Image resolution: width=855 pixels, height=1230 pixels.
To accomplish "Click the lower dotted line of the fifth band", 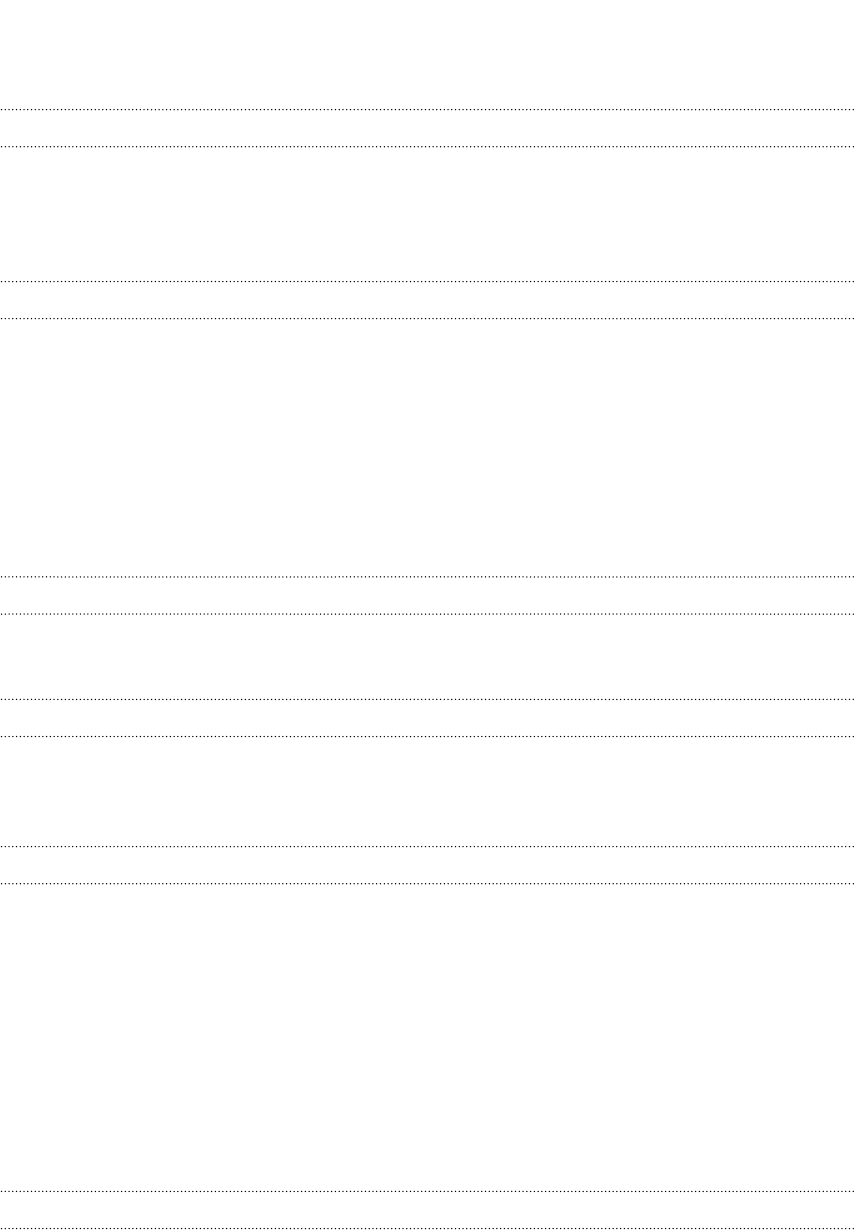I will click(427, 884).
